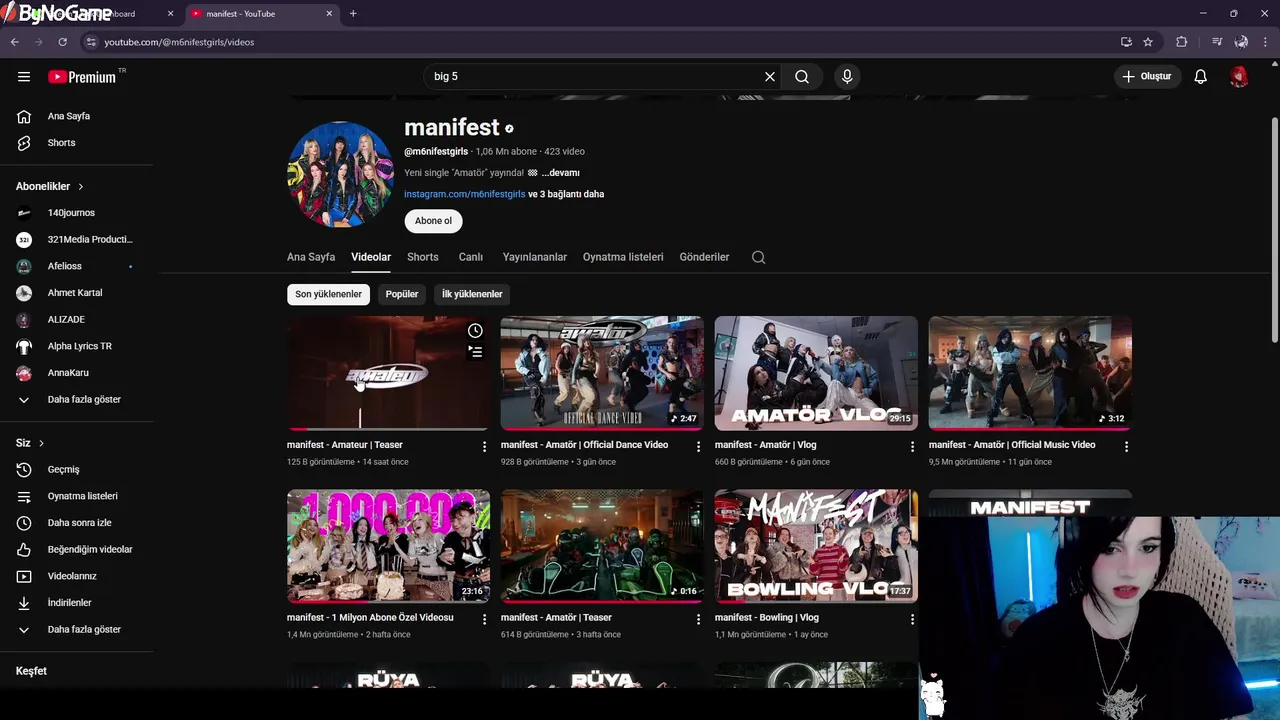Play Amatör Official Music Video thumbnail
1280x720 pixels.
[1030, 373]
